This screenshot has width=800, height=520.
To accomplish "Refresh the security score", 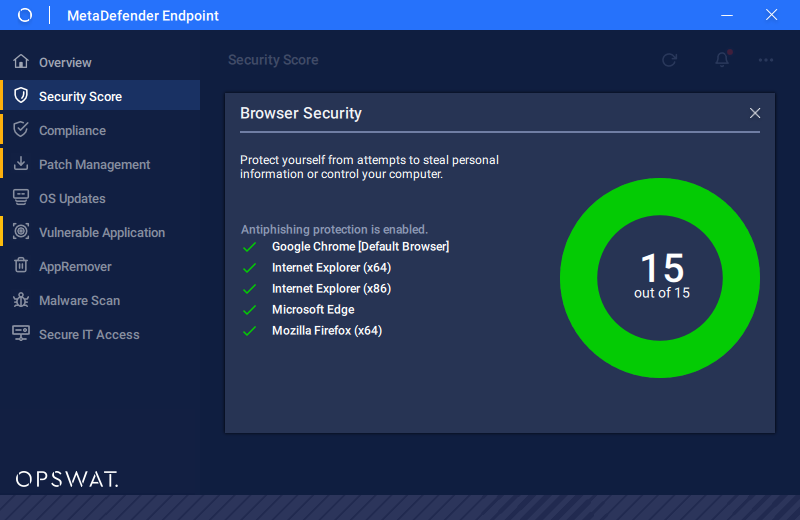I will (x=669, y=60).
